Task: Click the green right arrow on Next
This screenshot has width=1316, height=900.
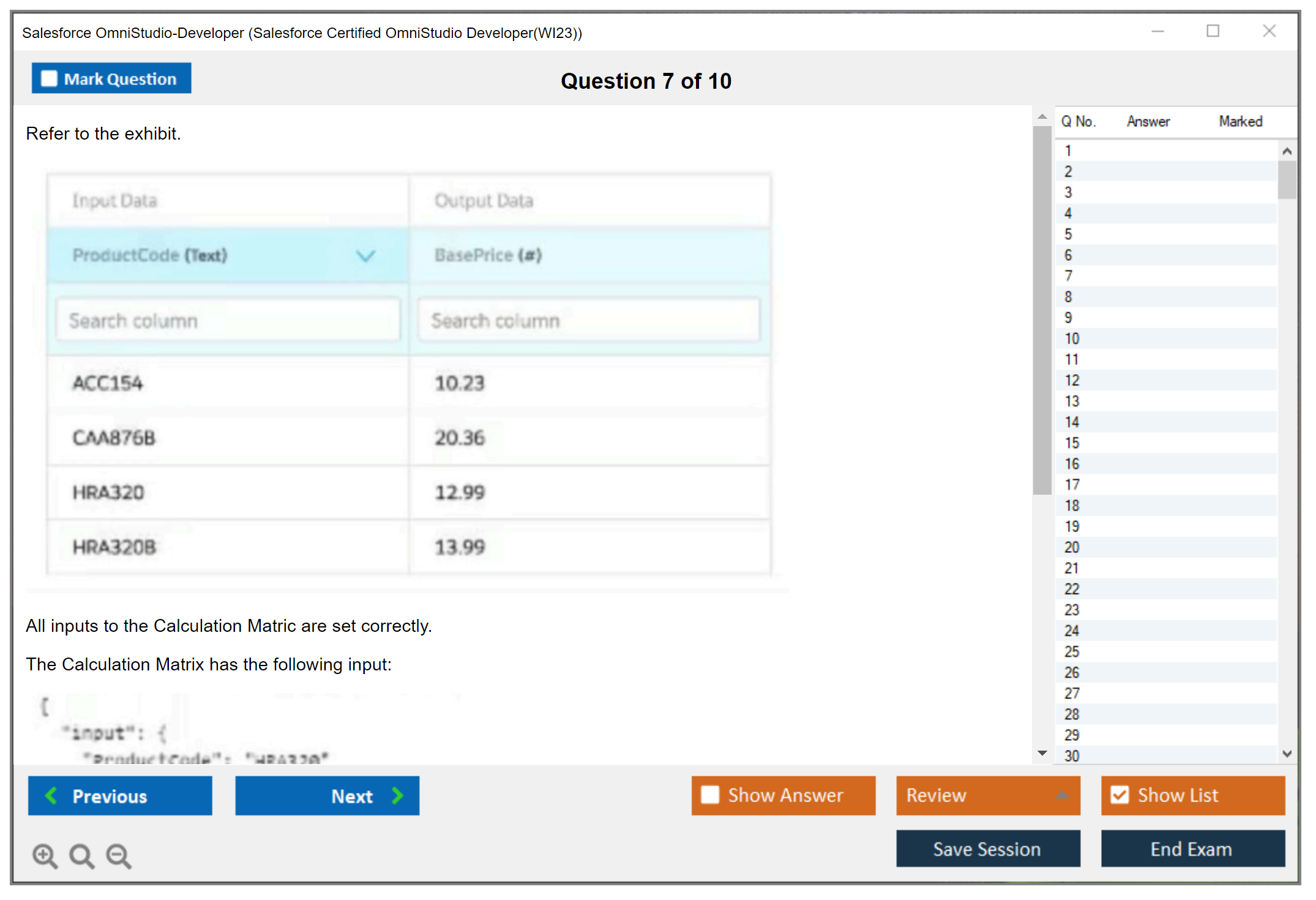Action: 397,795
